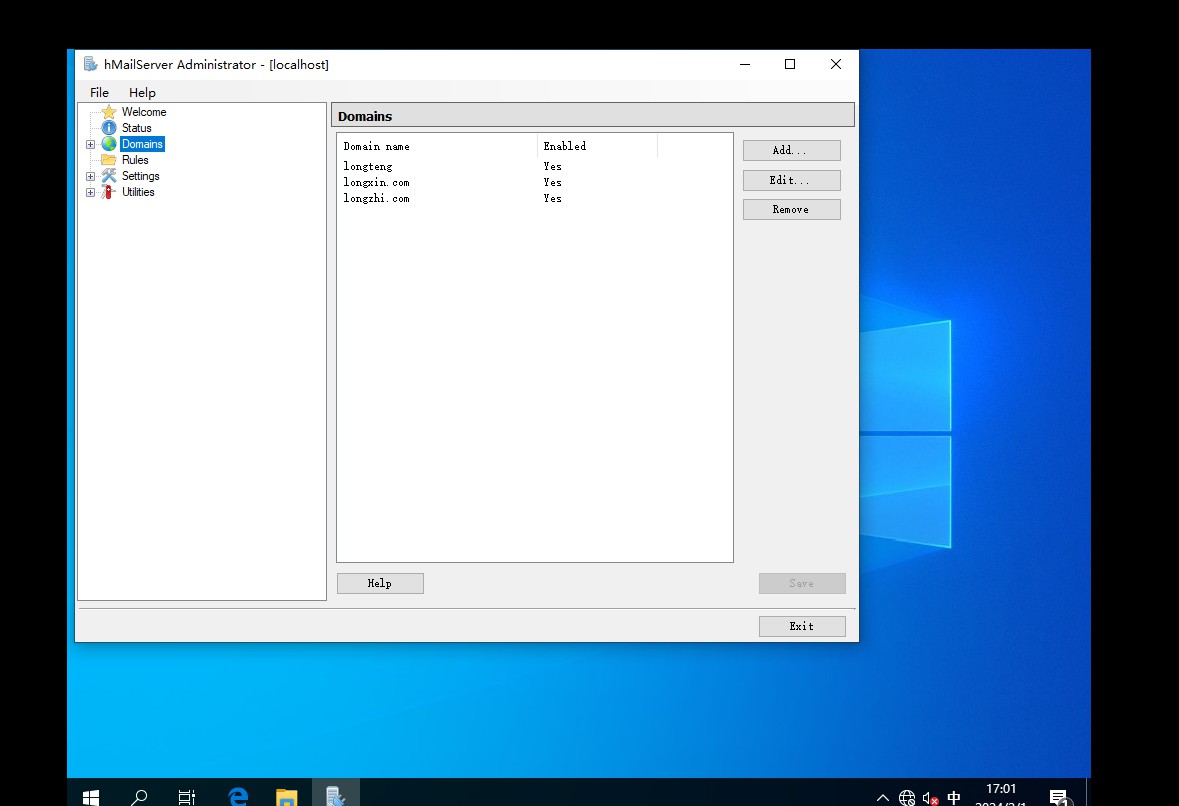Click the Edit... domain button
Image resolution: width=1179 pixels, height=806 pixels.
(x=791, y=180)
